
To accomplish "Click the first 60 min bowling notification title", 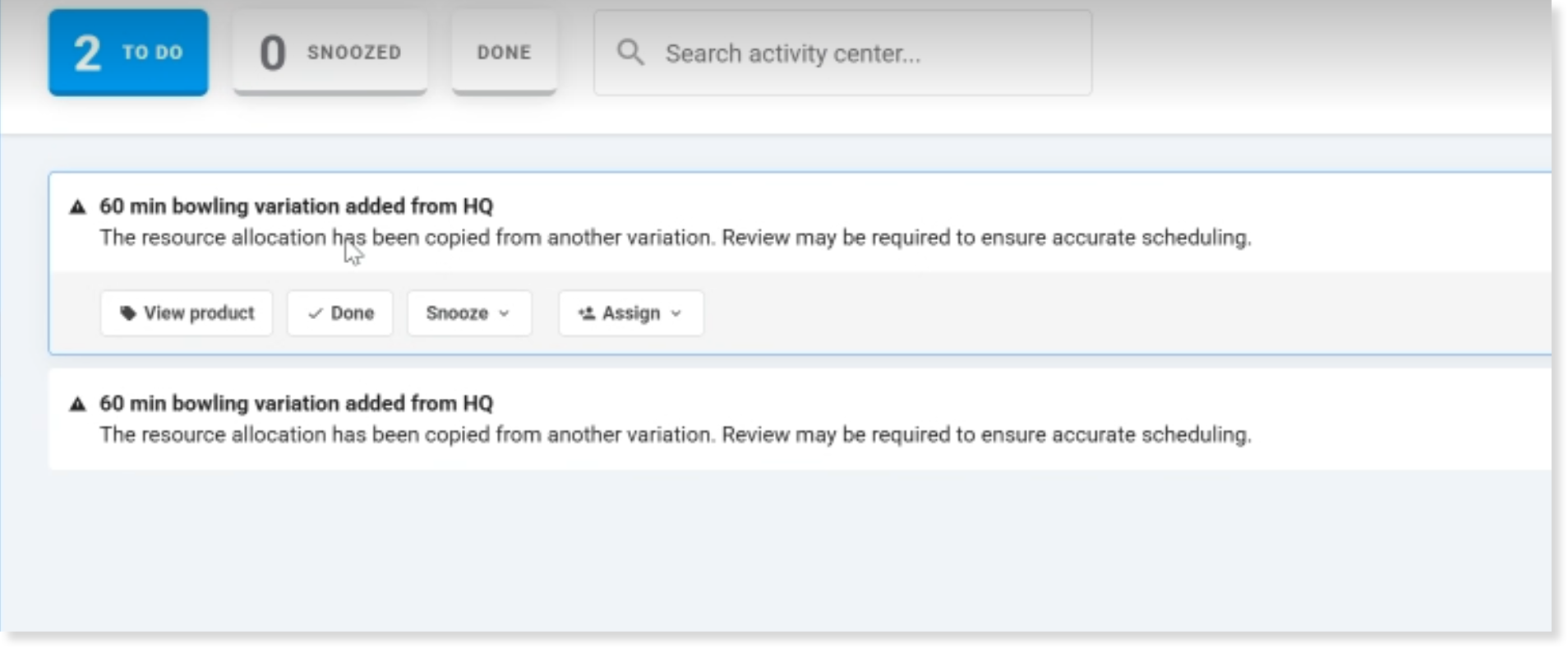I will [296, 206].
